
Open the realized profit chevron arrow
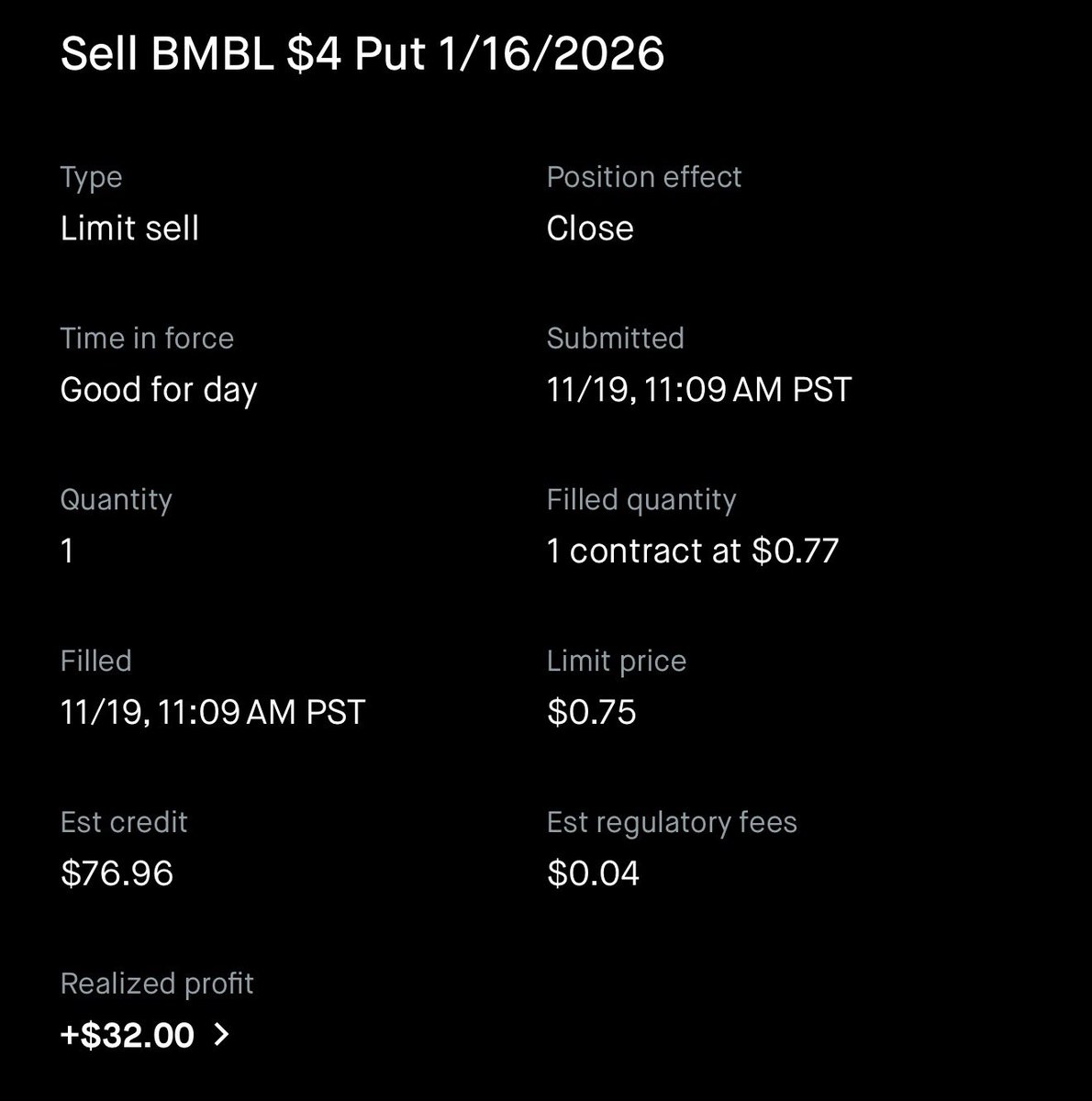[221, 1035]
